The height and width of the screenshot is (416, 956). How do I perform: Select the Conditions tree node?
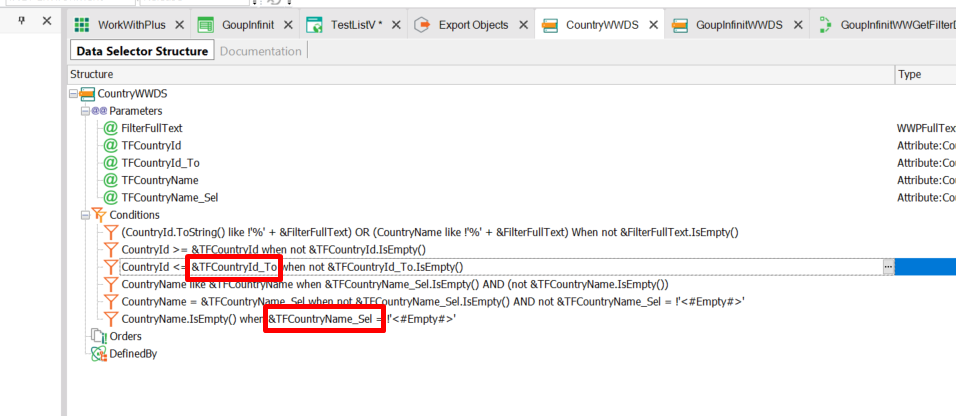pos(134,215)
